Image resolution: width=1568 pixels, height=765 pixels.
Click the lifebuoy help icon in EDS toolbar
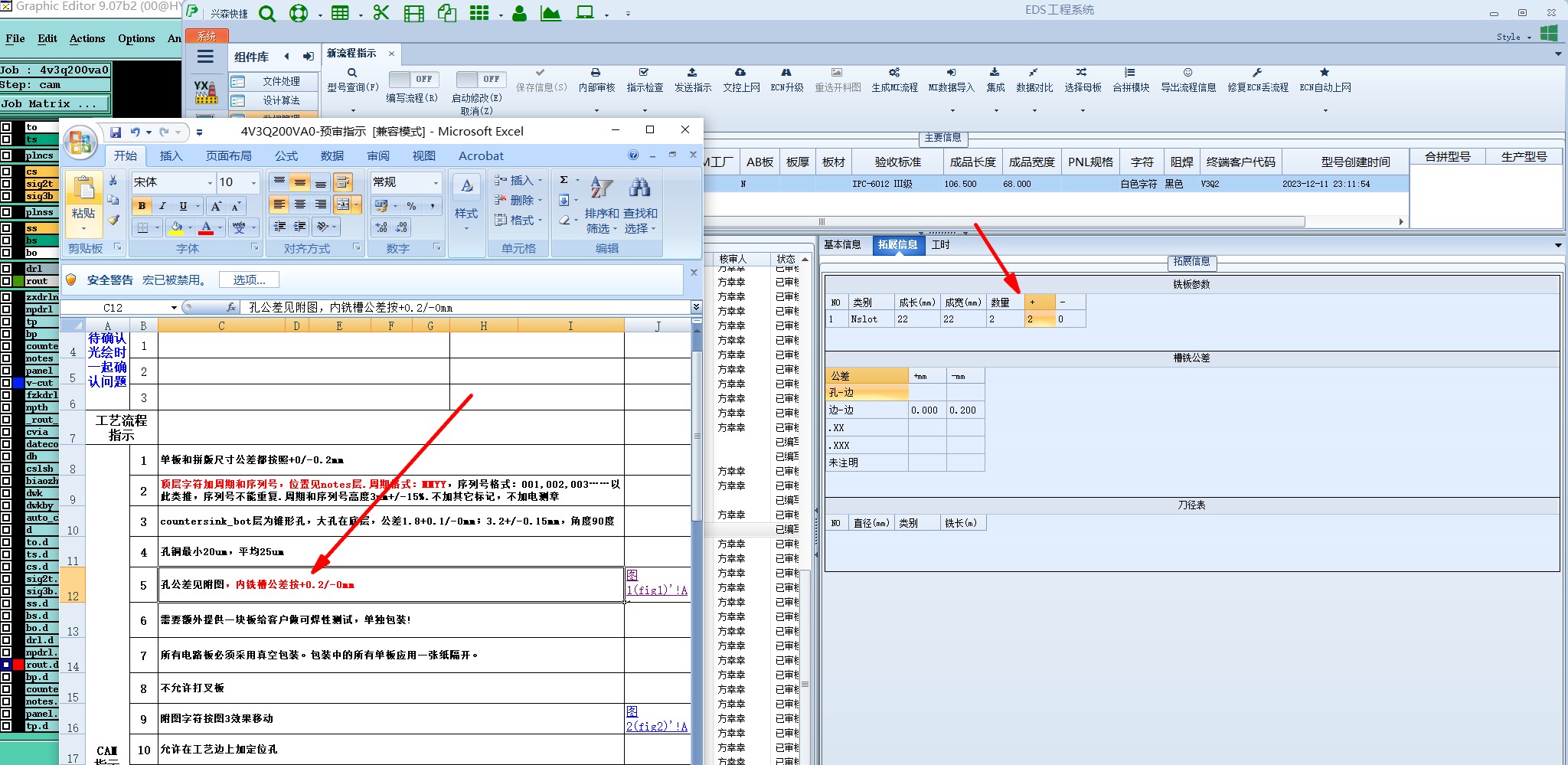click(299, 13)
